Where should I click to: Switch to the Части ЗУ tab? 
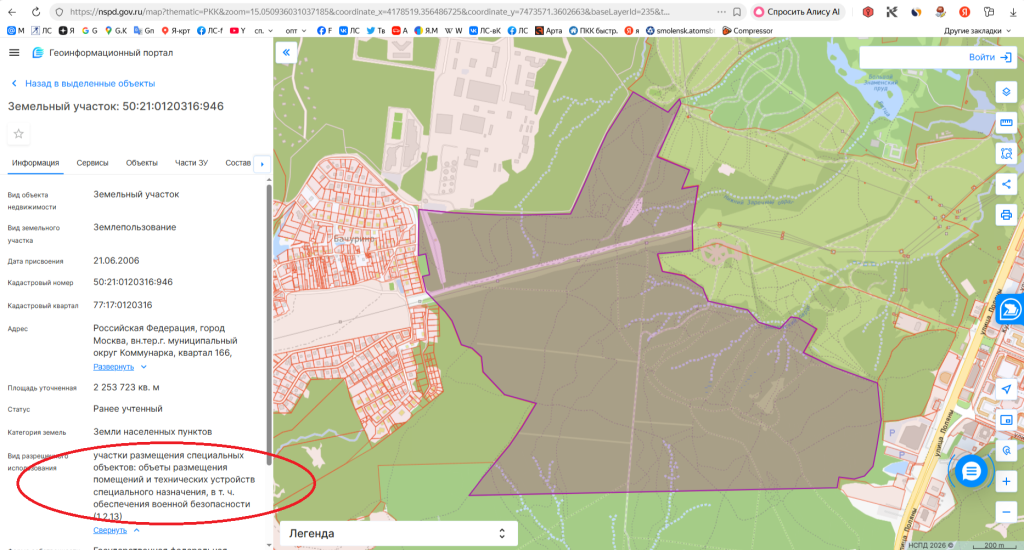[191, 163]
